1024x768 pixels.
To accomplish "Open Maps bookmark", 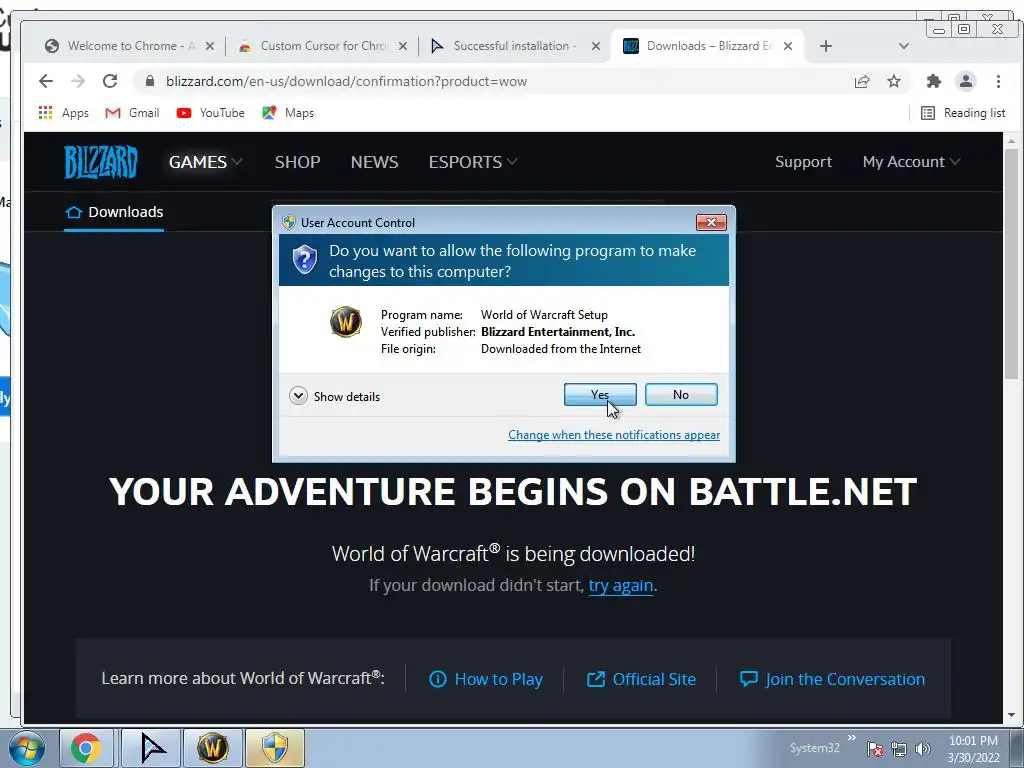I will click(x=288, y=113).
